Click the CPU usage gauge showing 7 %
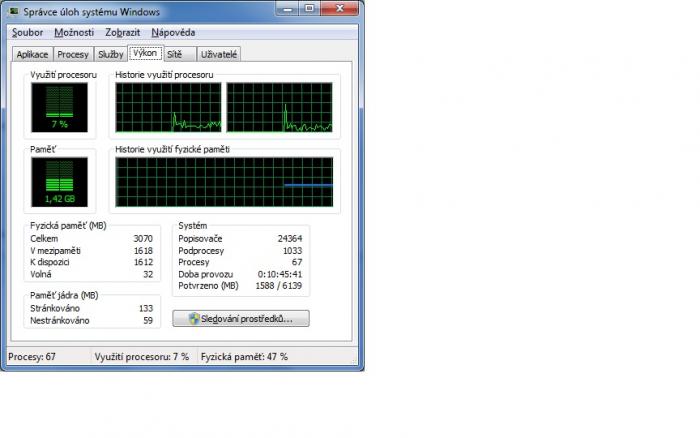The height and width of the screenshot is (438, 700). tap(60, 107)
